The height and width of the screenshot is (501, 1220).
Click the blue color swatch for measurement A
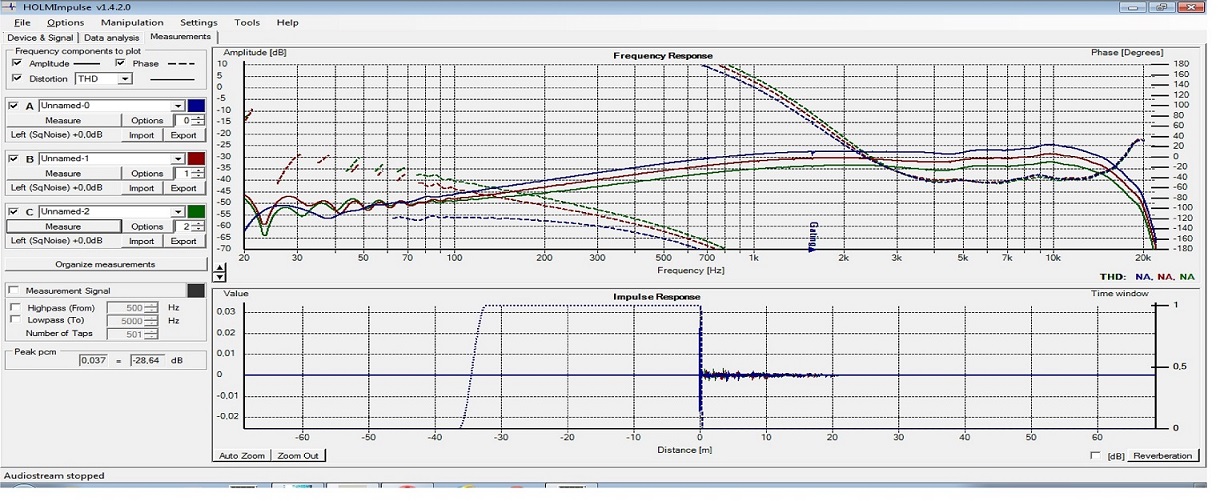(197, 105)
